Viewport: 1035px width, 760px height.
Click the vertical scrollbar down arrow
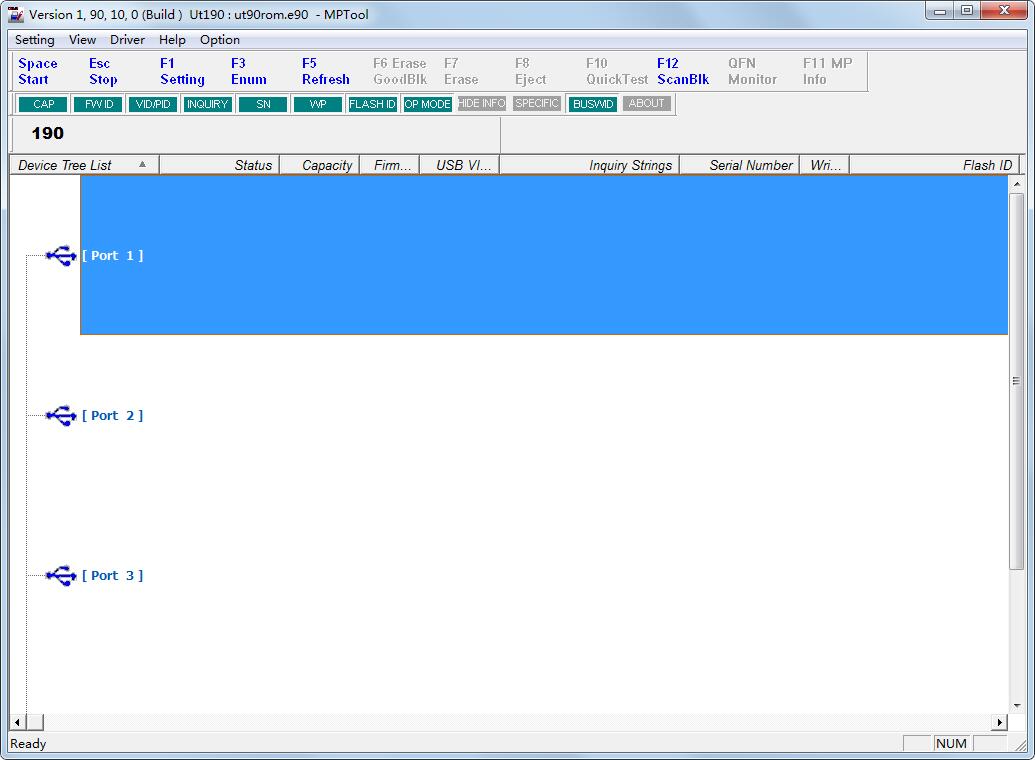[x=1017, y=705]
